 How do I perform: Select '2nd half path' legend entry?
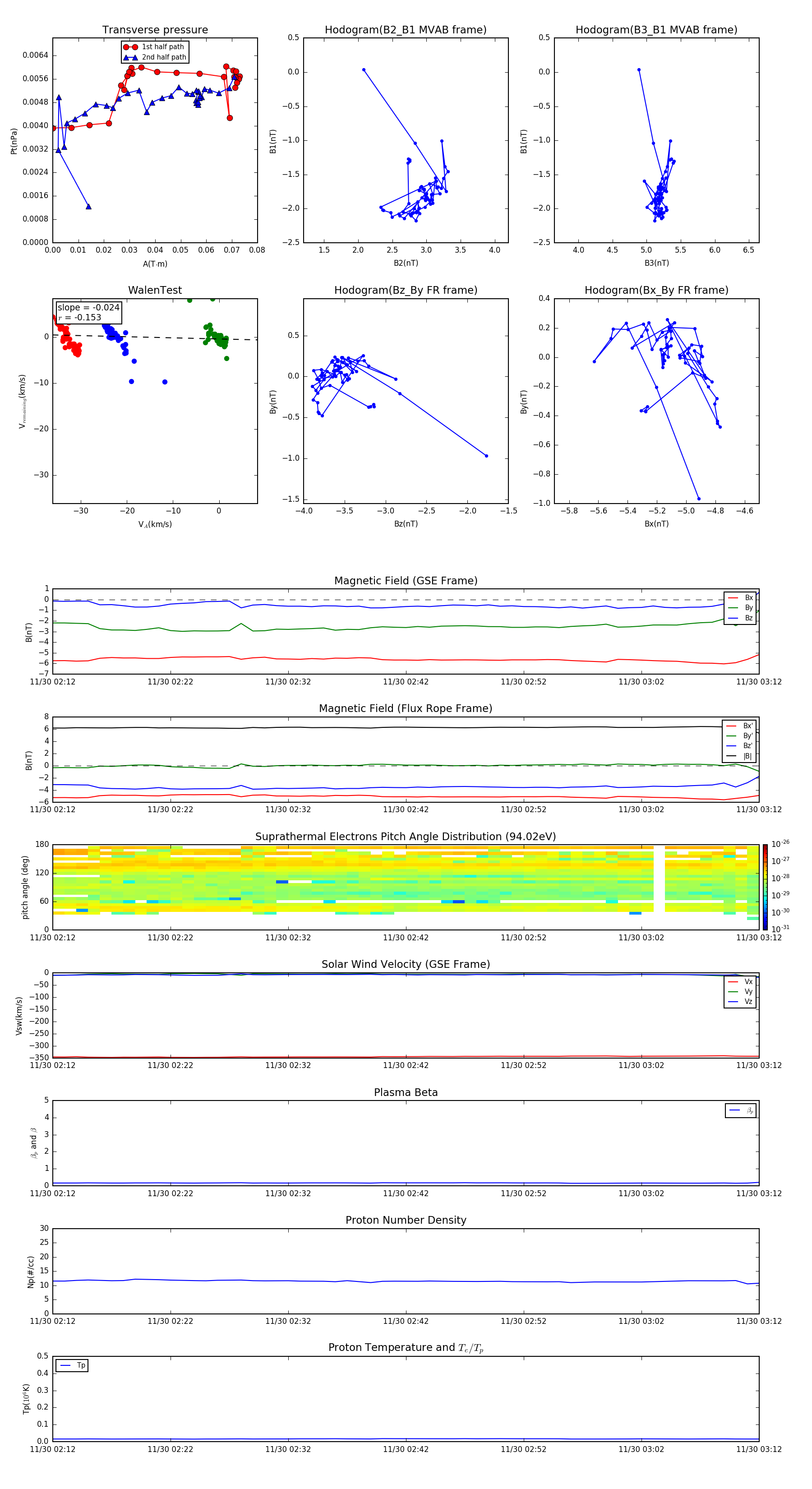(x=155, y=57)
